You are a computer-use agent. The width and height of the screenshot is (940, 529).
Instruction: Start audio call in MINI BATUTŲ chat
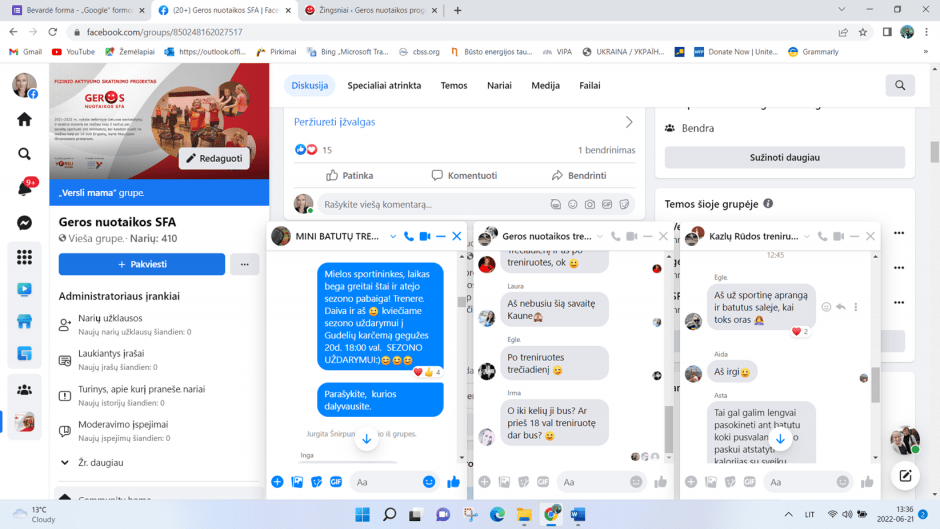[409, 236]
